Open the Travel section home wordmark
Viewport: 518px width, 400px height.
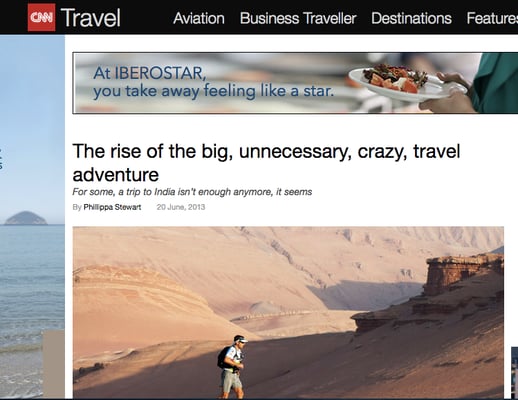coord(90,18)
